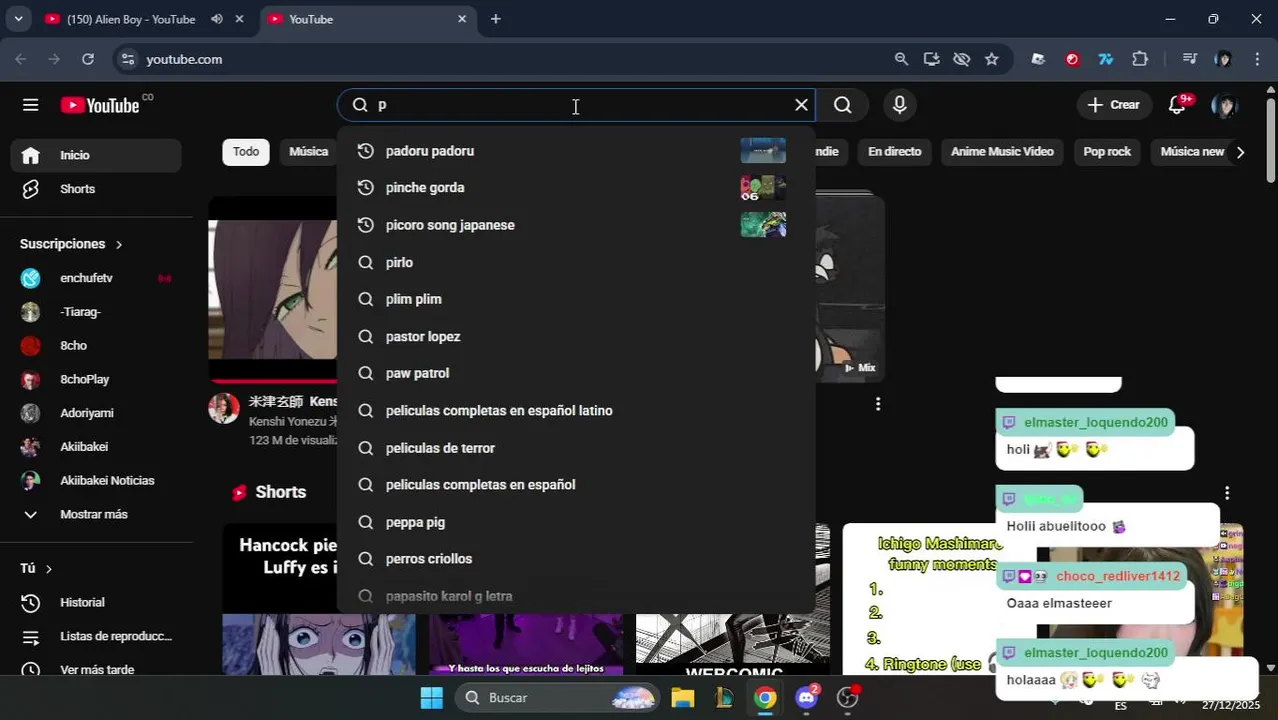Choose peliculas completas en español latino

[x=576, y=411]
